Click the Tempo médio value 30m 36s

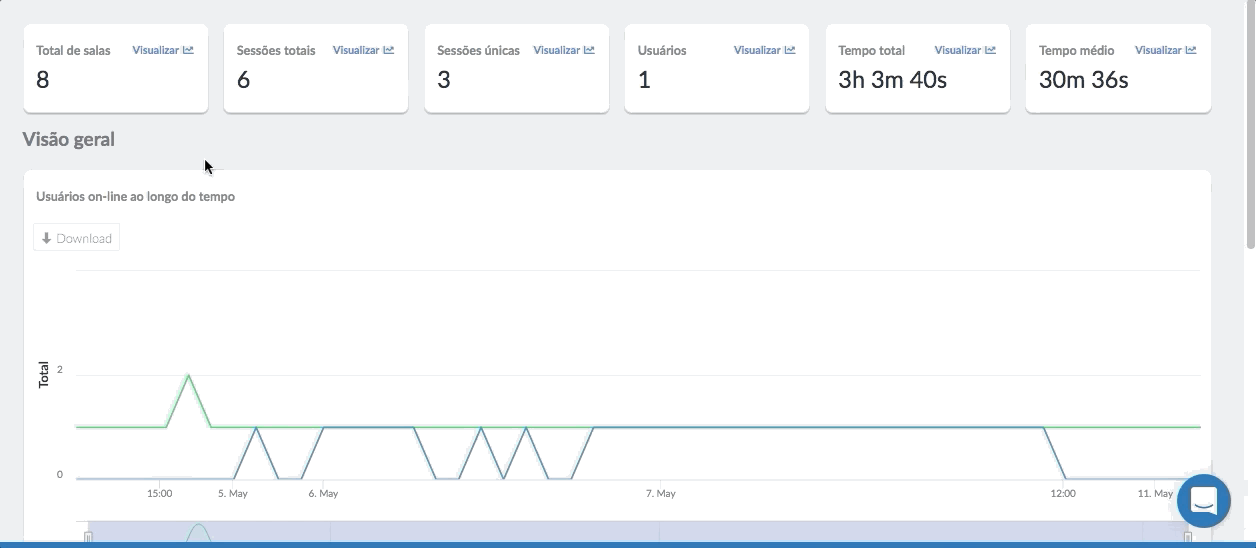(1084, 80)
